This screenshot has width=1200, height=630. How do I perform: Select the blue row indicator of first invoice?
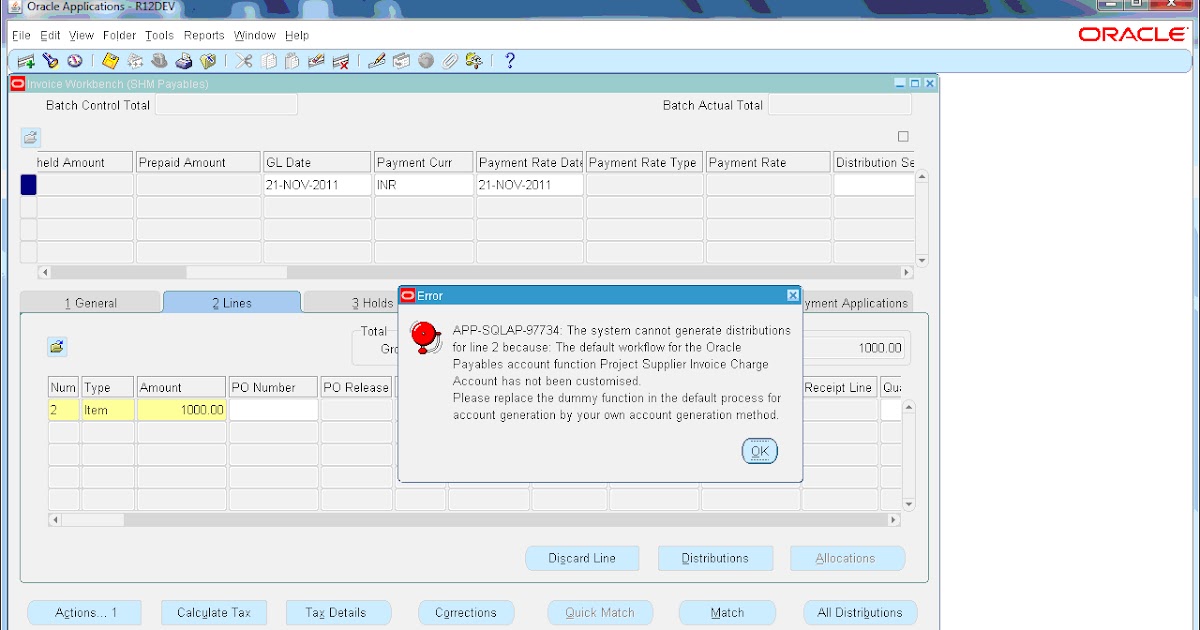(28, 185)
